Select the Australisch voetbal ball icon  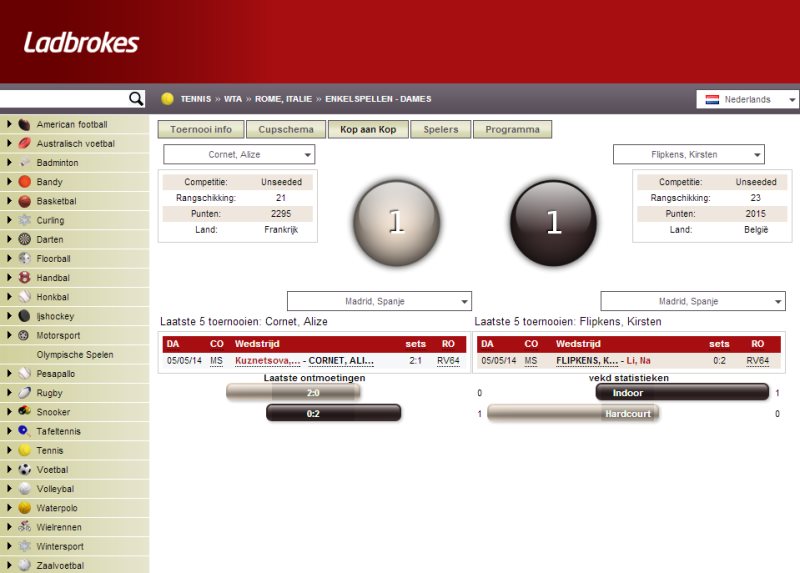point(24,143)
